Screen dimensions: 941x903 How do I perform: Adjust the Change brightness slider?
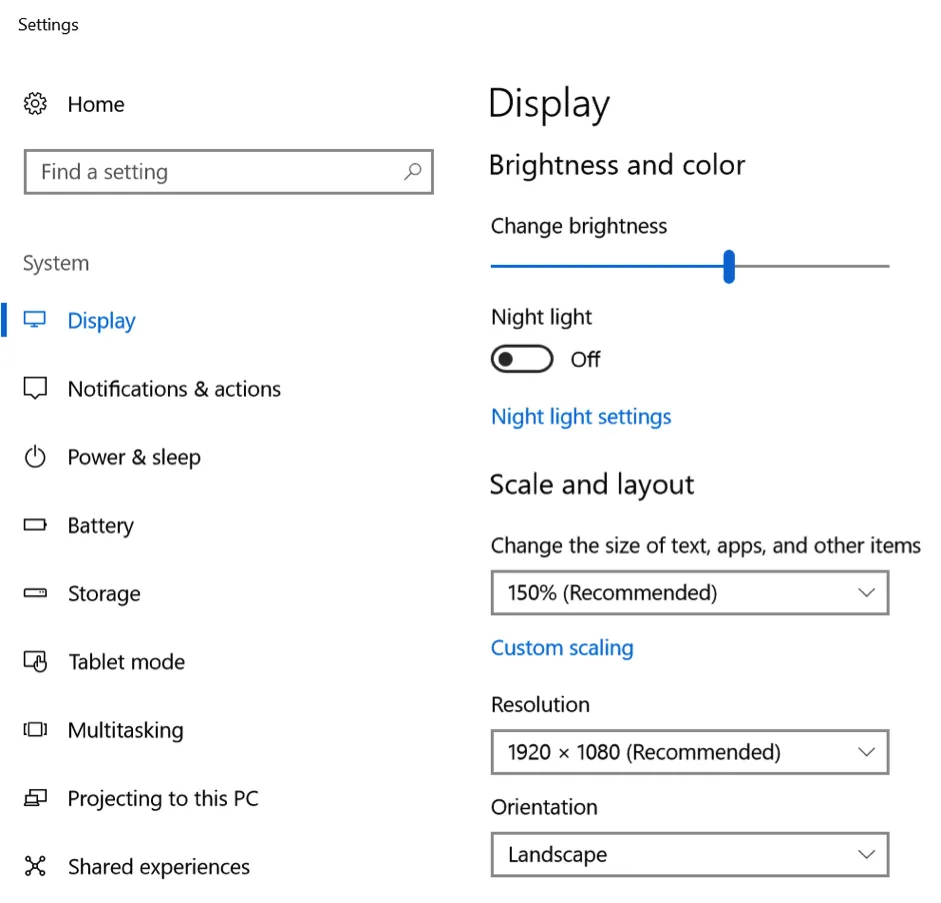tap(728, 267)
